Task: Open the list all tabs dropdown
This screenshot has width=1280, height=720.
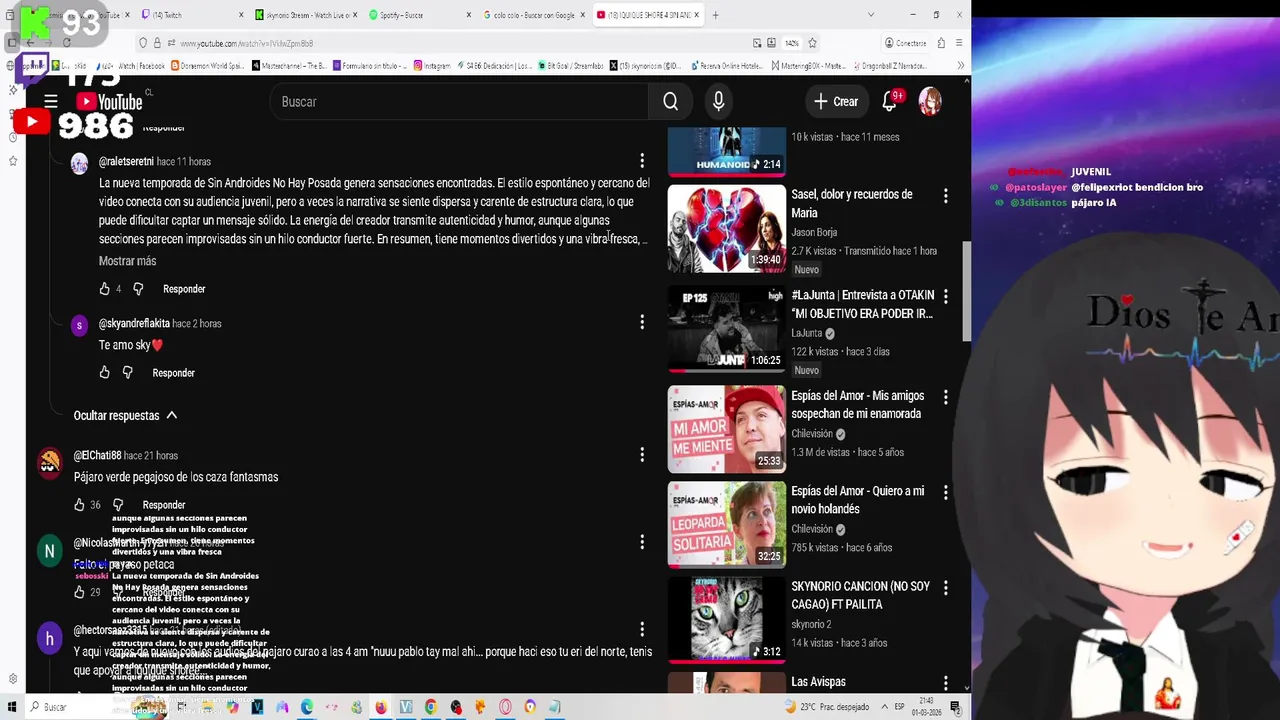Action: [x=871, y=15]
